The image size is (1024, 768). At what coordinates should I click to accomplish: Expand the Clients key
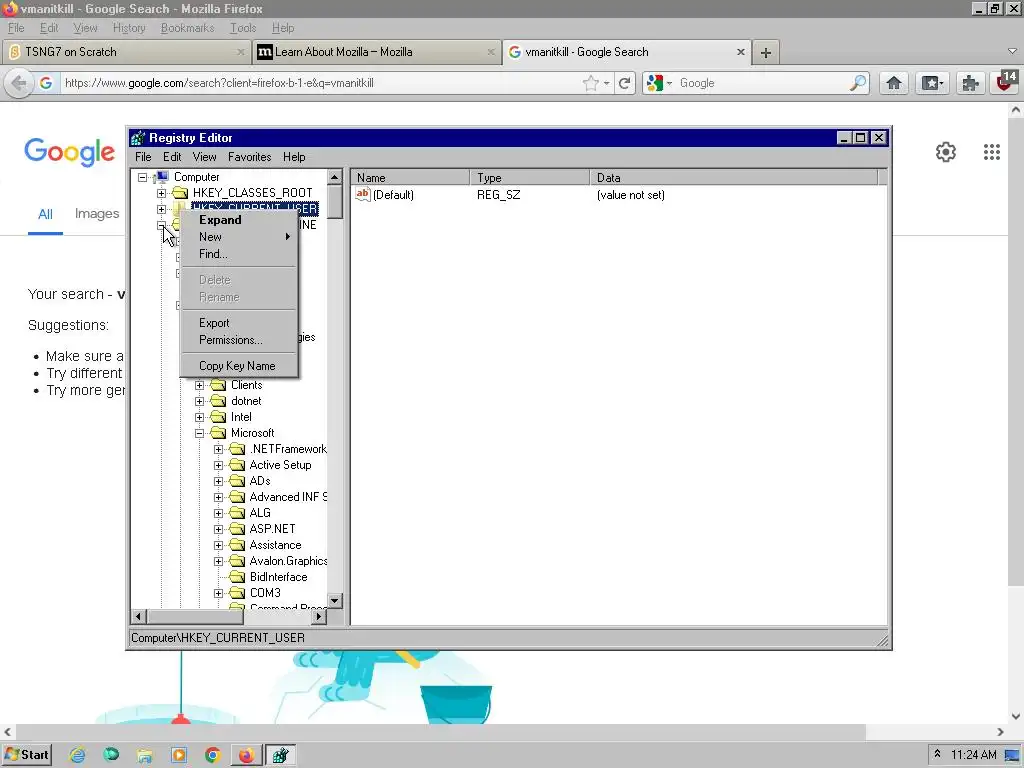coord(200,385)
